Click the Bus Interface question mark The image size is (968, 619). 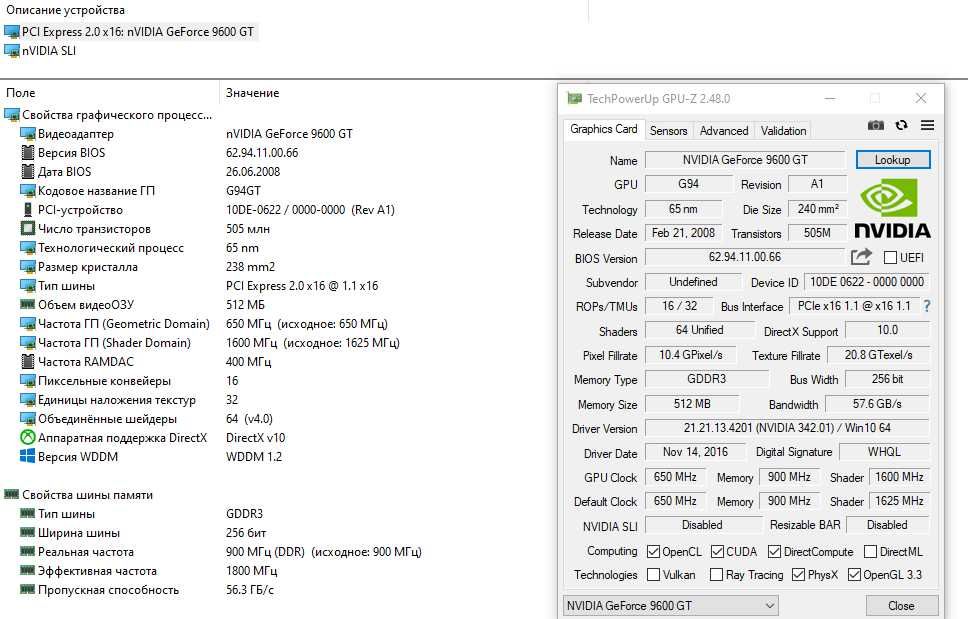(x=927, y=306)
